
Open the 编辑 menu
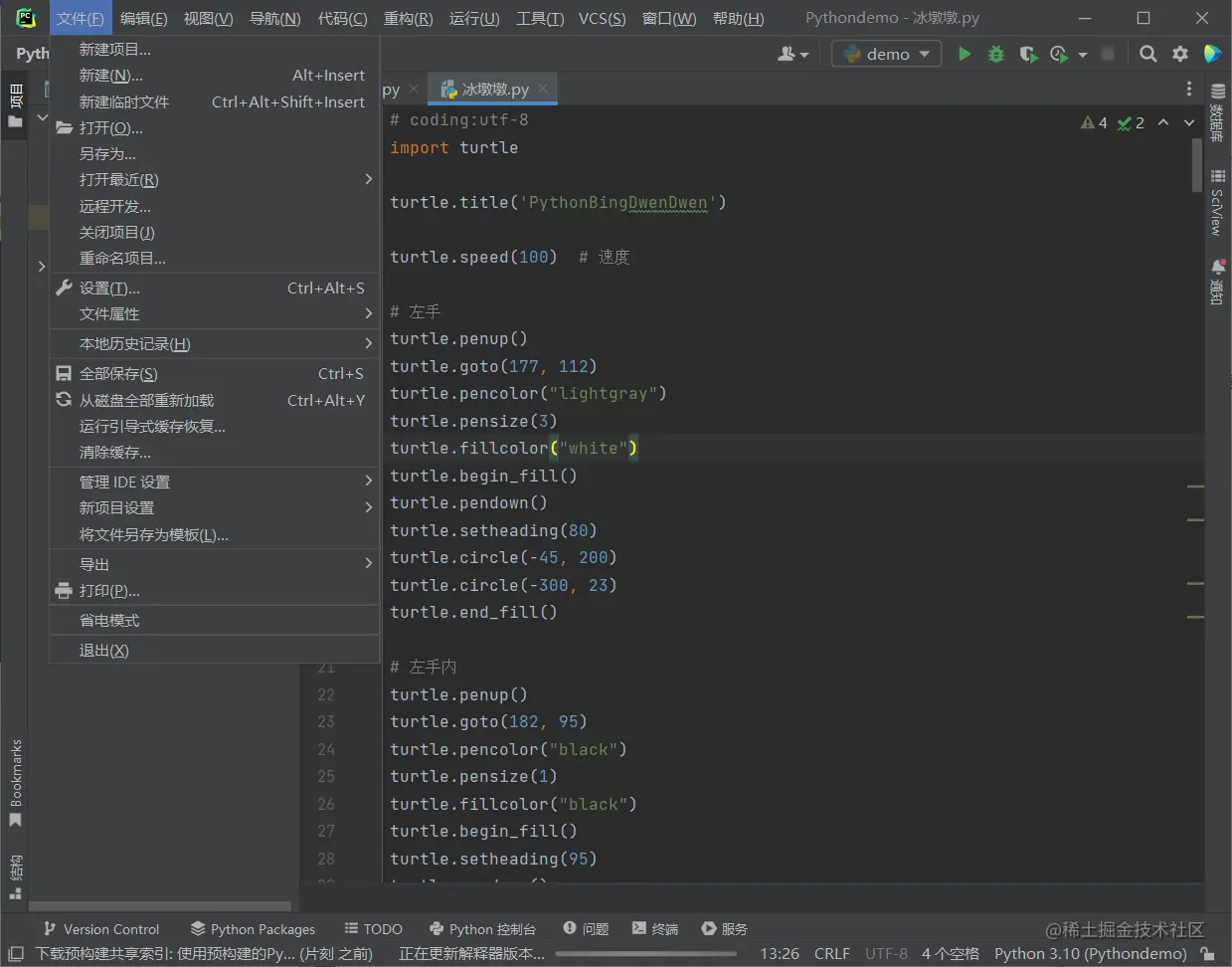click(143, 18)
